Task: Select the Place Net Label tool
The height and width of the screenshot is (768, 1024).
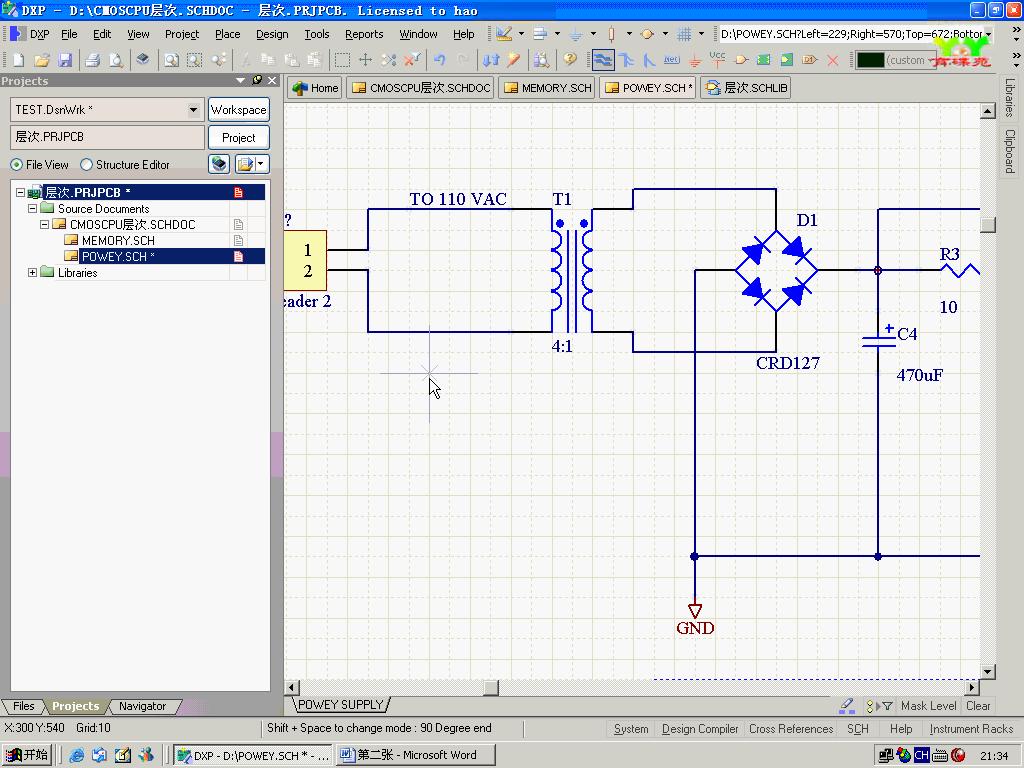Action: click(x=672, y=60)
